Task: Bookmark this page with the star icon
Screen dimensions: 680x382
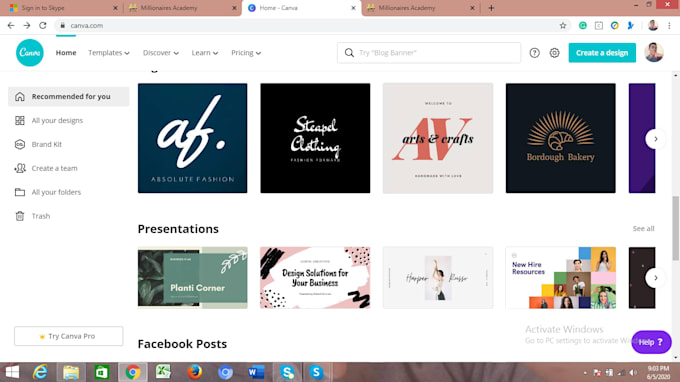Action: tap(563, 26)
